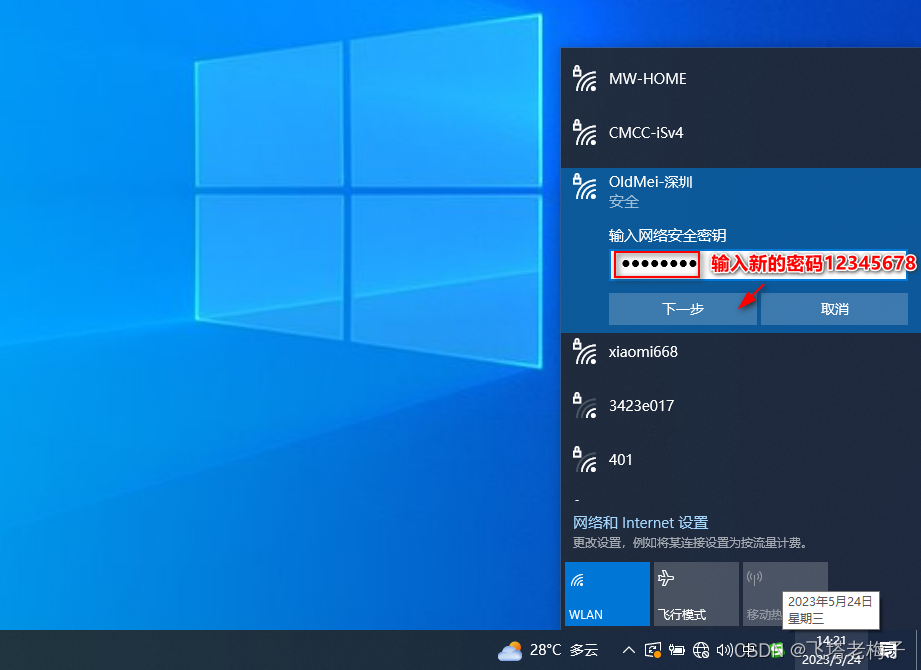Viewport: 921px width, 670px height.
Task: Click the 安全 status text under OldMei-深圳
Action: pos(624,201)
